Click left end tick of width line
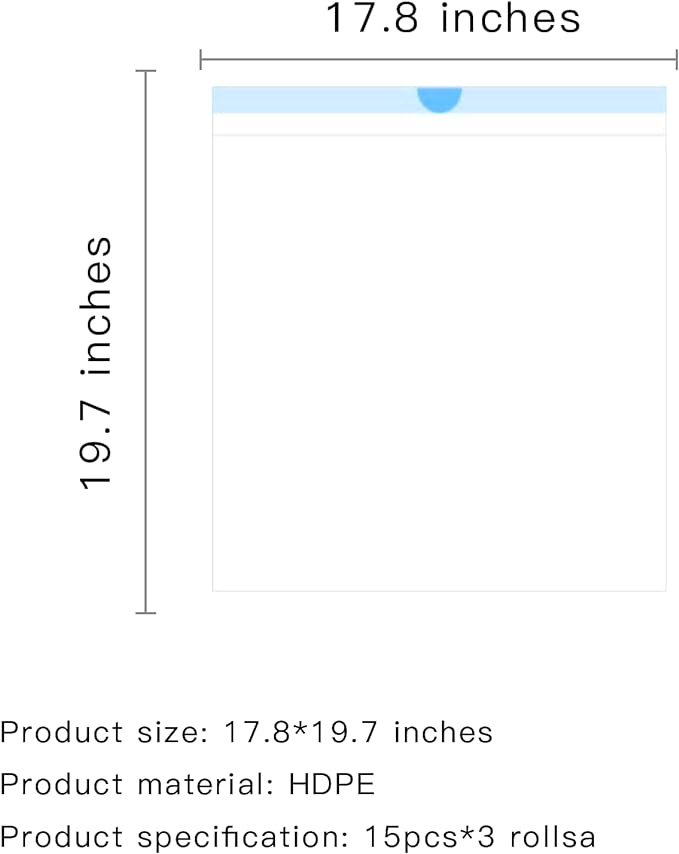679x854 pixels. tap(201, 59)
